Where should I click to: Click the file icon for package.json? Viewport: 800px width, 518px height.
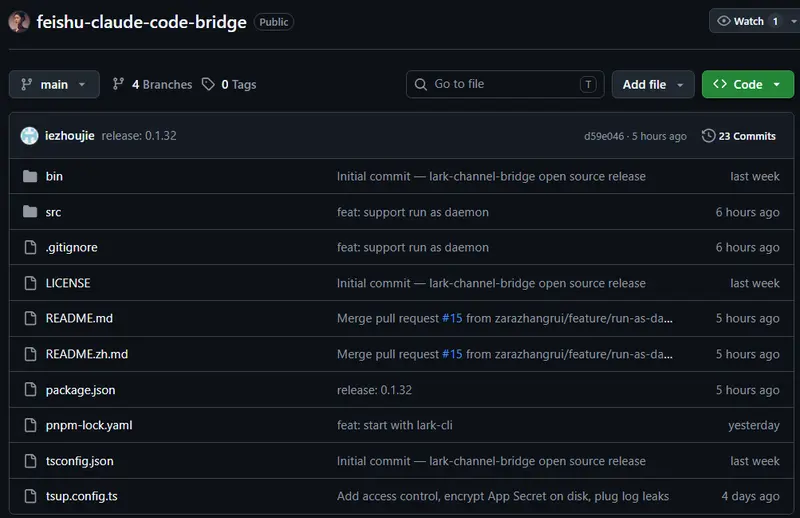[31, 389]
